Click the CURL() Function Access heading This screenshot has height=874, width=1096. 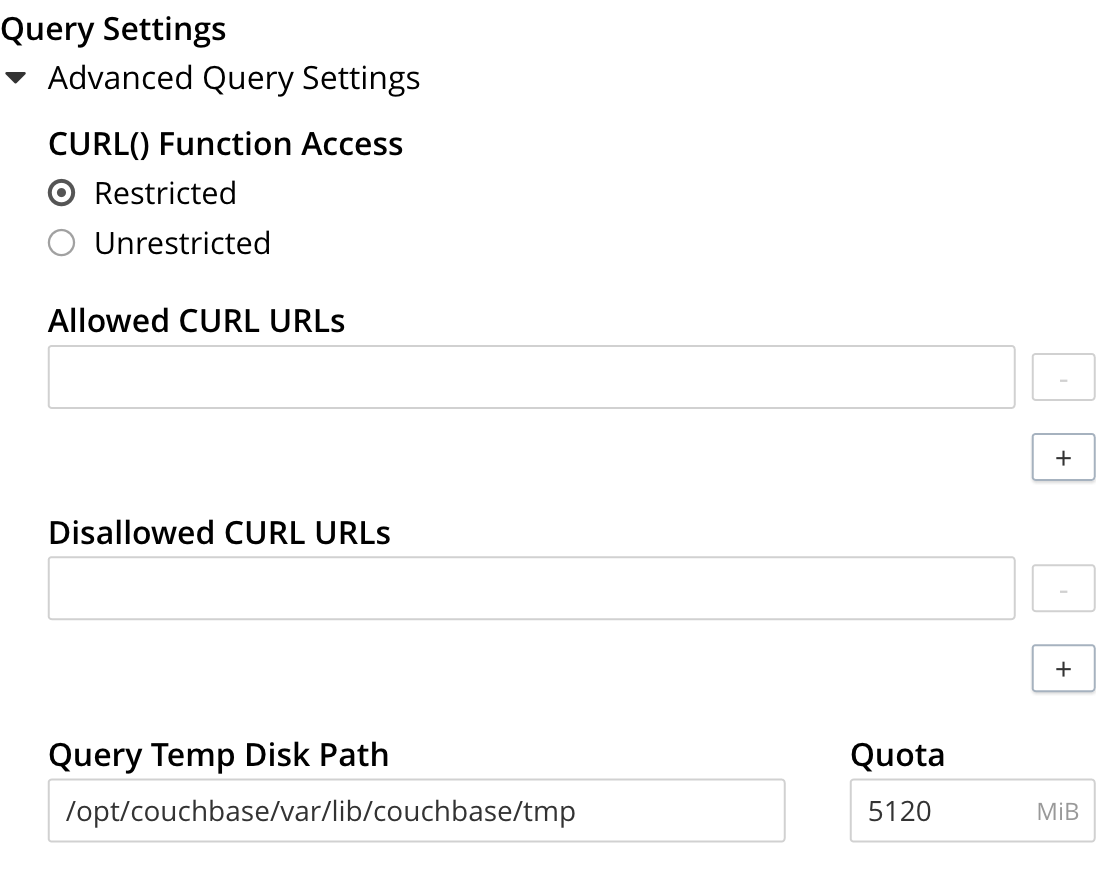tap(225, 144)
